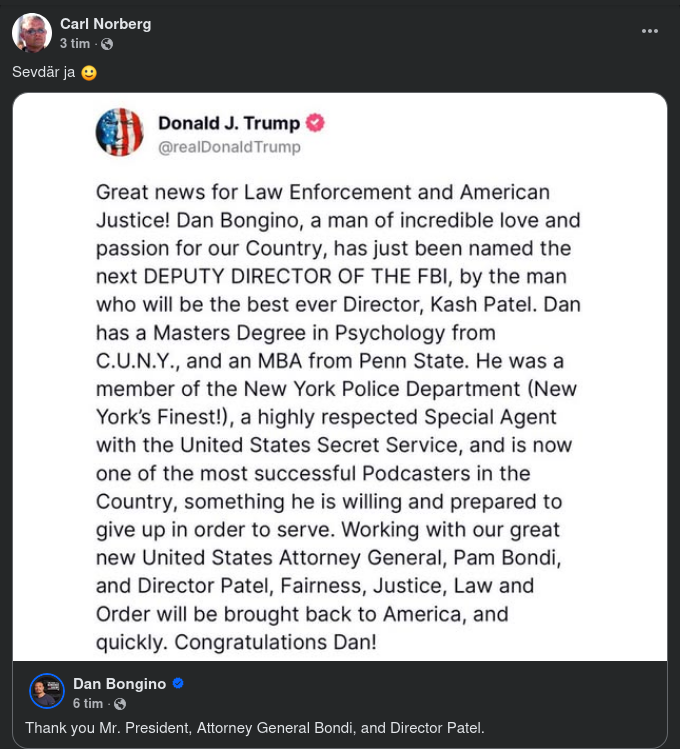
Task: Open the post options three-dot menu
Action: (x=650, y=31)
